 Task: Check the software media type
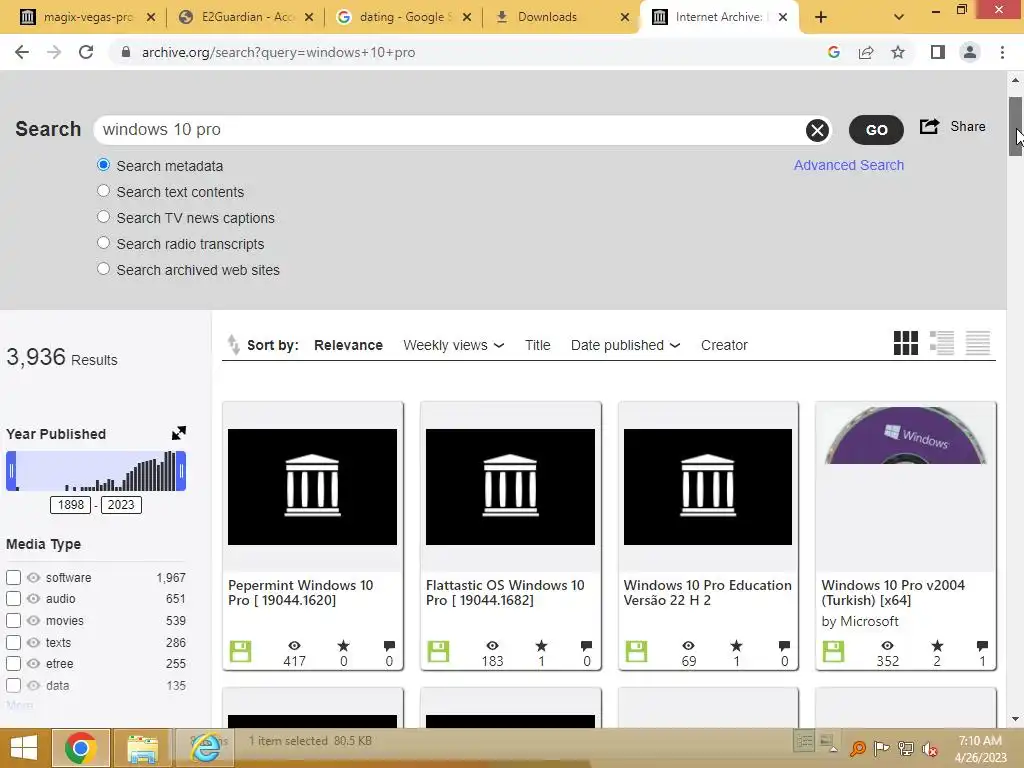pyautogui.click(x=14, y=577)
